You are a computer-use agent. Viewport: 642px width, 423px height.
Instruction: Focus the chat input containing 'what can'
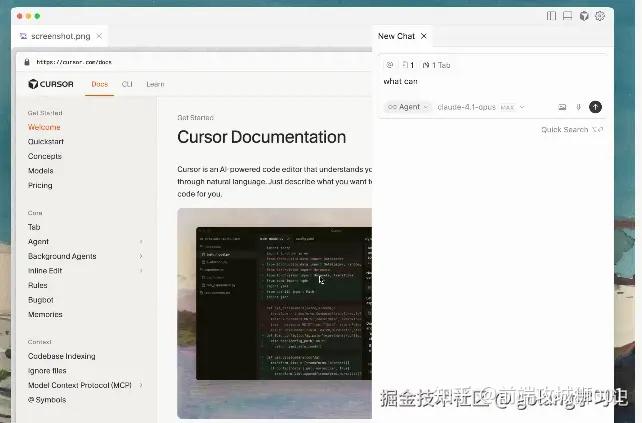[x=493, y=81]
